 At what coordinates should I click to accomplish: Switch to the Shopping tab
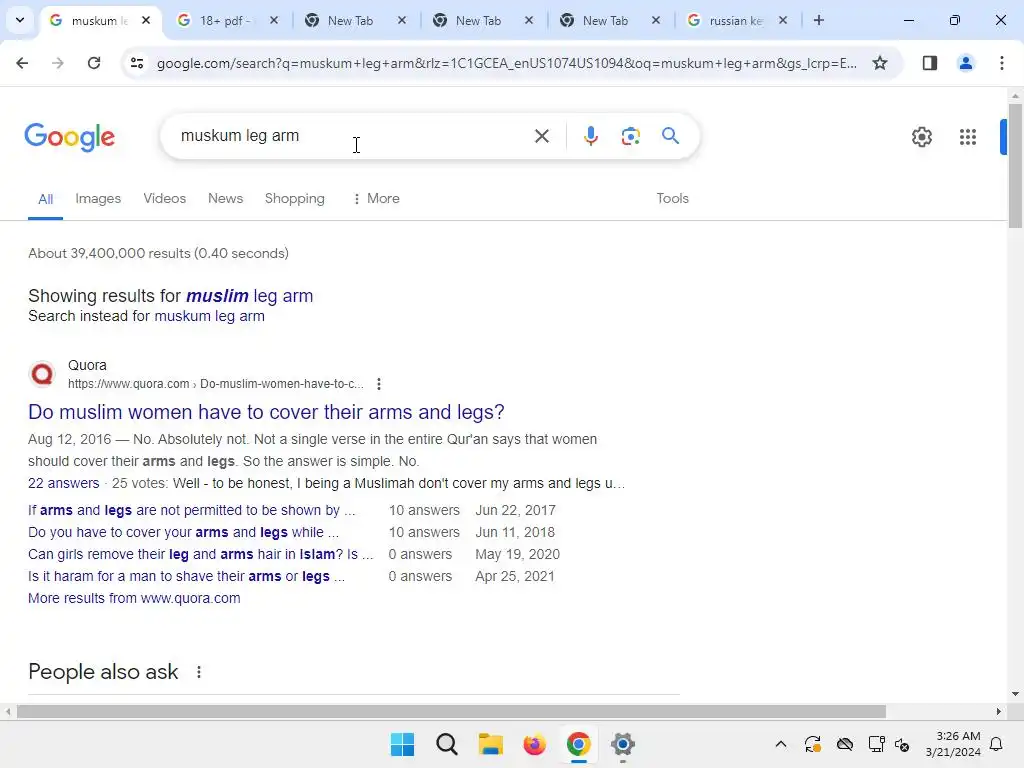(x=295, y=199)
